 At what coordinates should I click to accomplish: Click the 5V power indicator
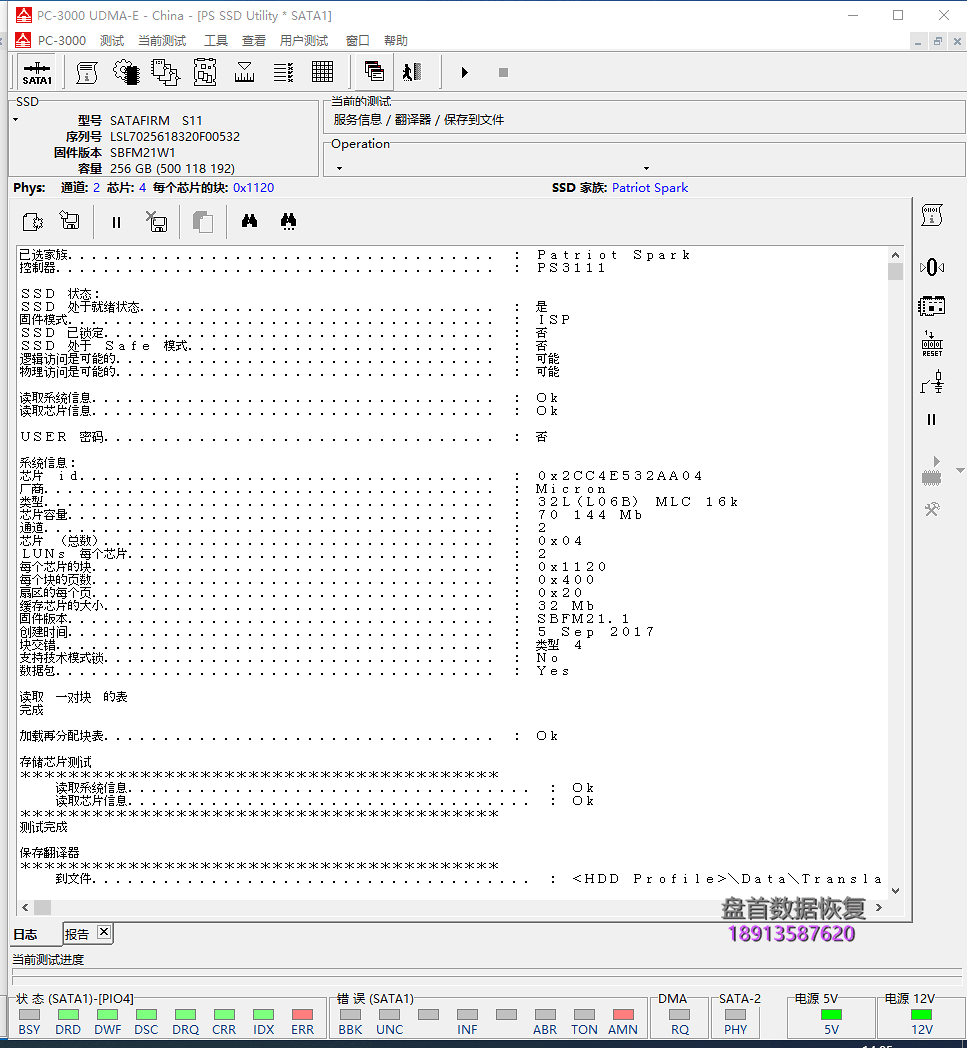(831, 1015)
